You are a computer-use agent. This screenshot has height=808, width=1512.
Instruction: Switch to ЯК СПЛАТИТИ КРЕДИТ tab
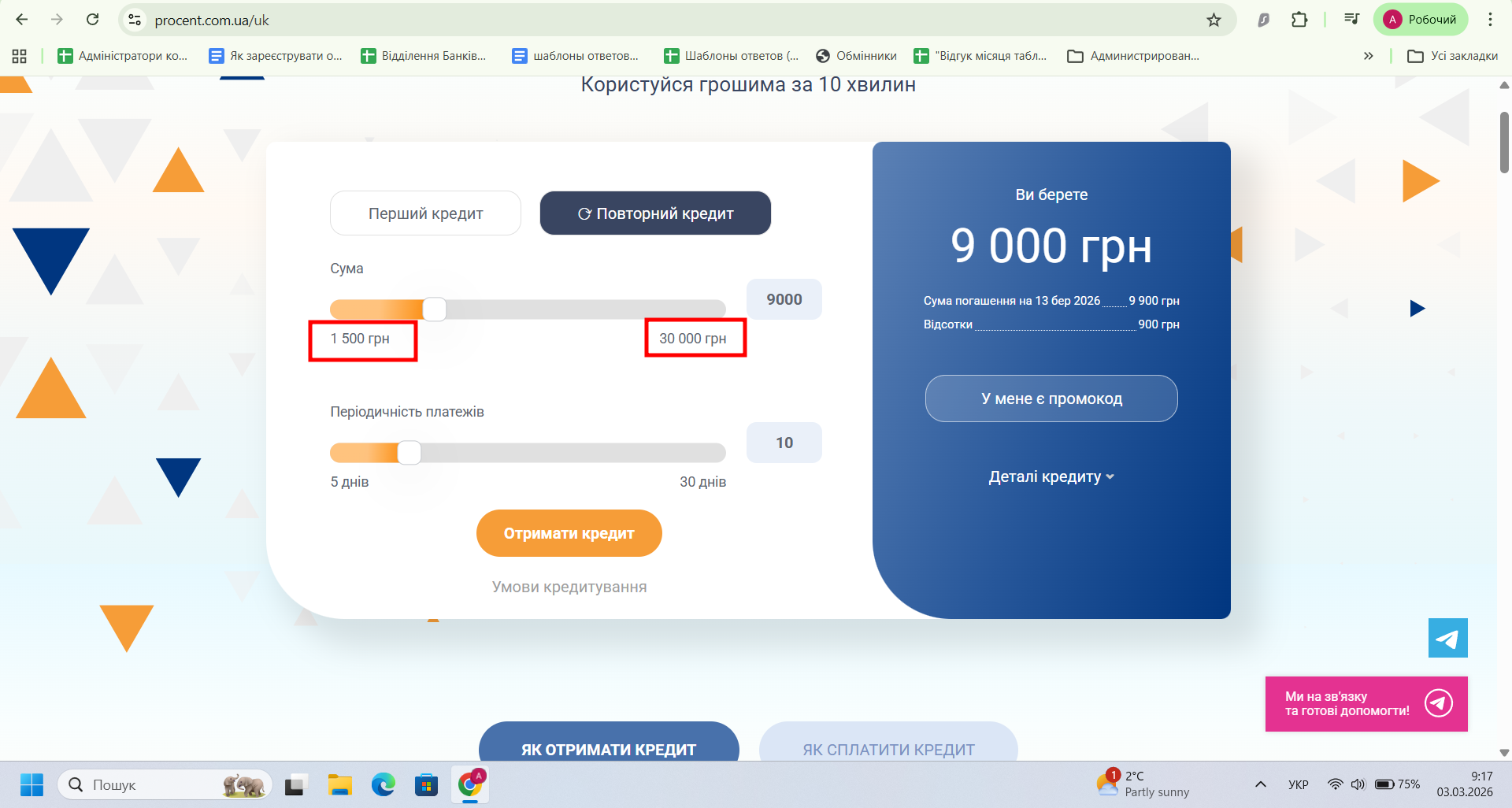pos(888,742)
